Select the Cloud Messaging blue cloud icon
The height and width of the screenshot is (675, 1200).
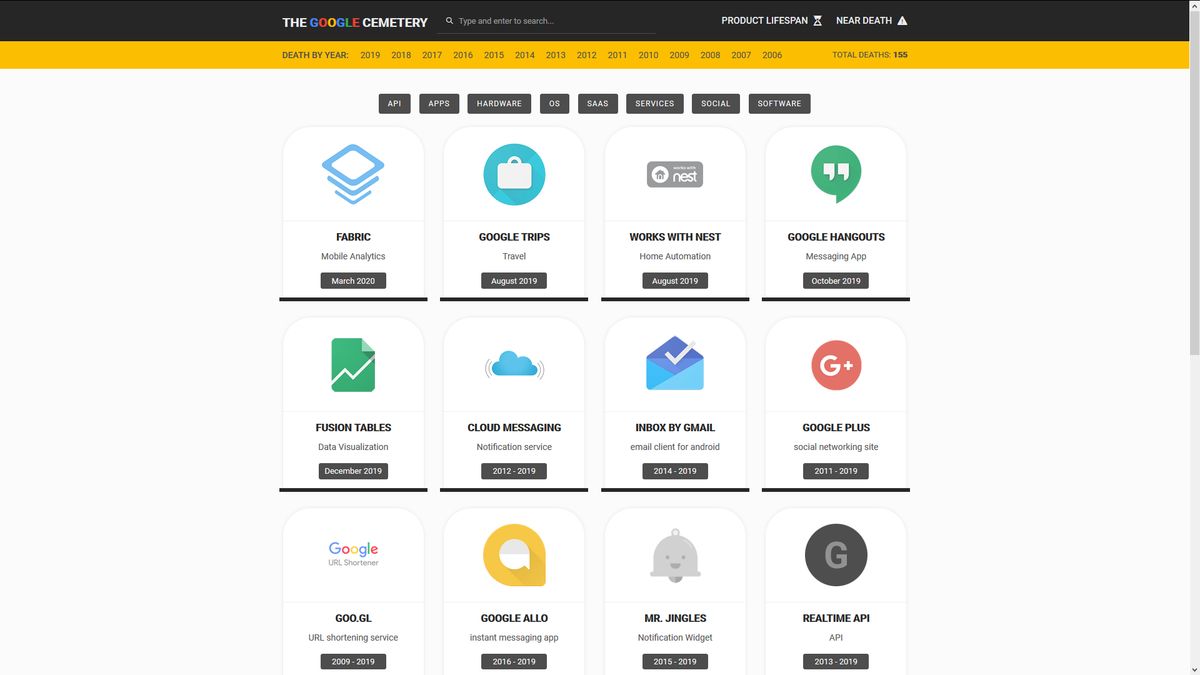[x=514, y=363]
